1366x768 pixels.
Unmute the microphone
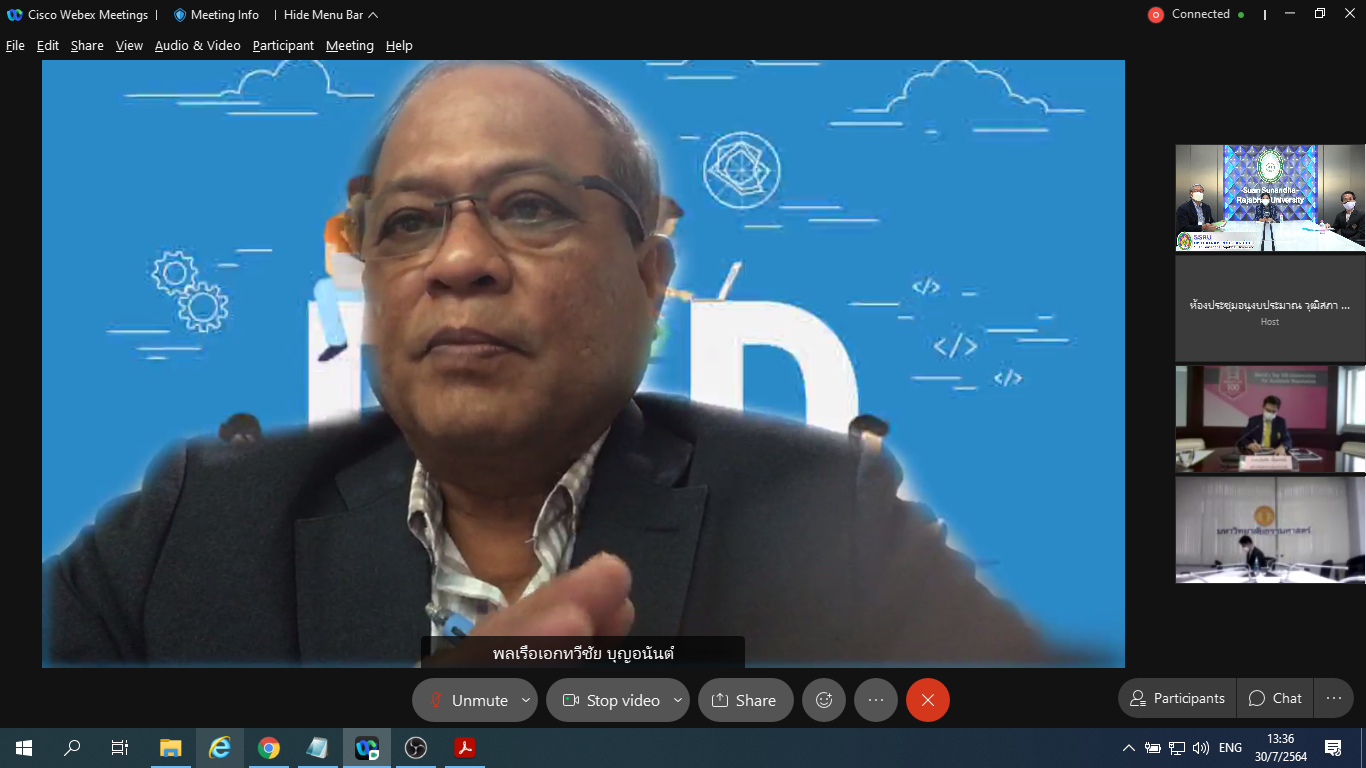(468, 700)
